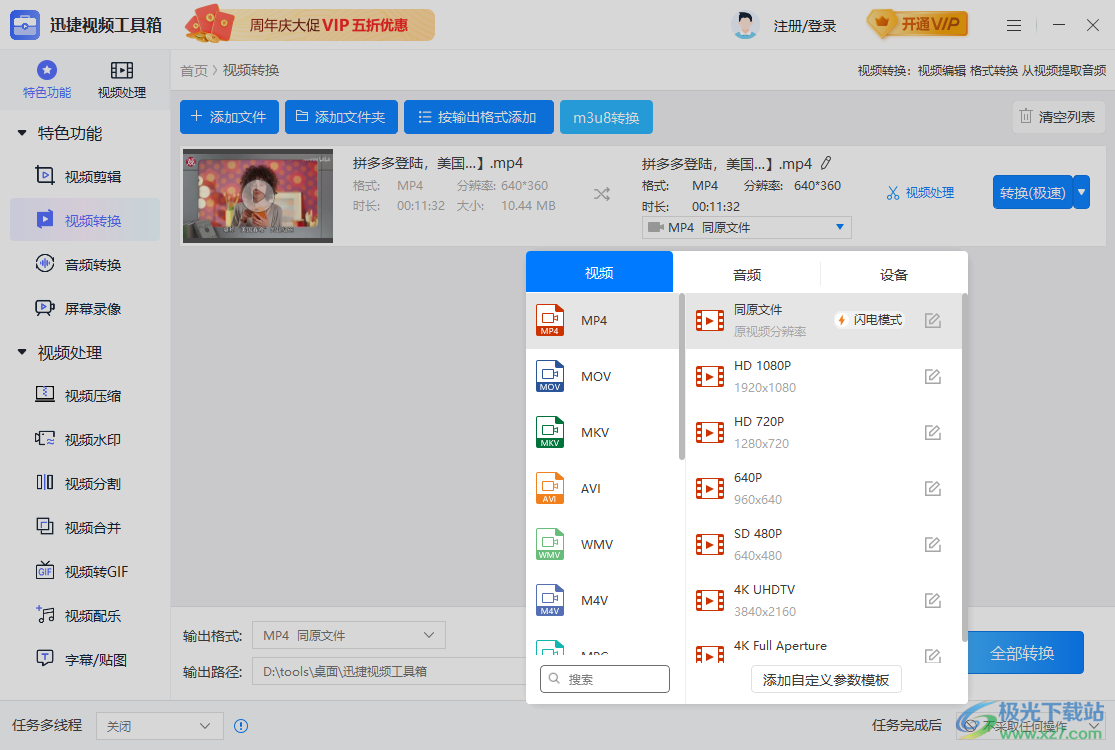The image size is (1115, 750).
Task: Expand the 输出格式 dropdown at bottom
Action: click(348, 635)
